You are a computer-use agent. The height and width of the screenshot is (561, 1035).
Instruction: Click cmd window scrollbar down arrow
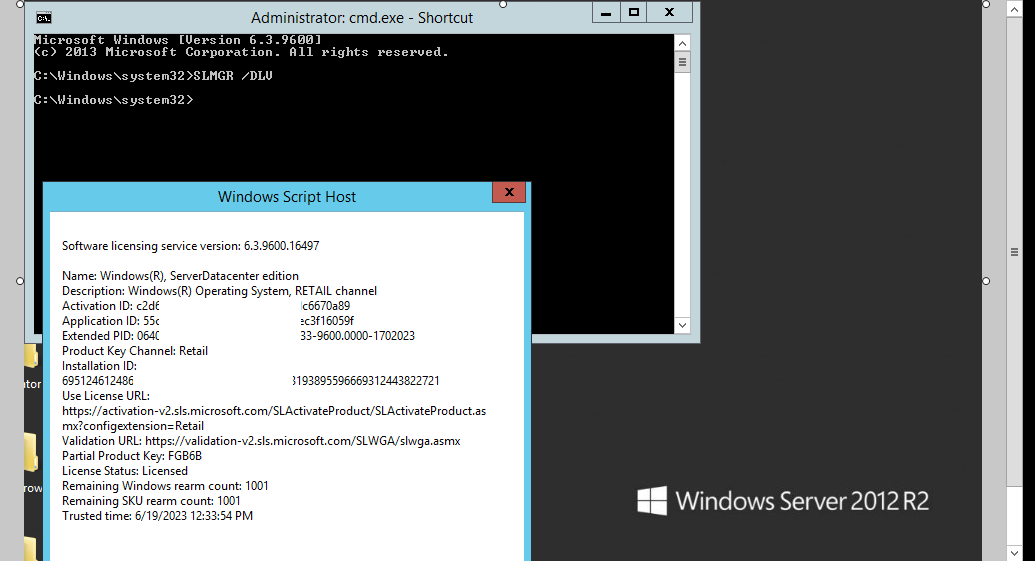pos(683,325)
